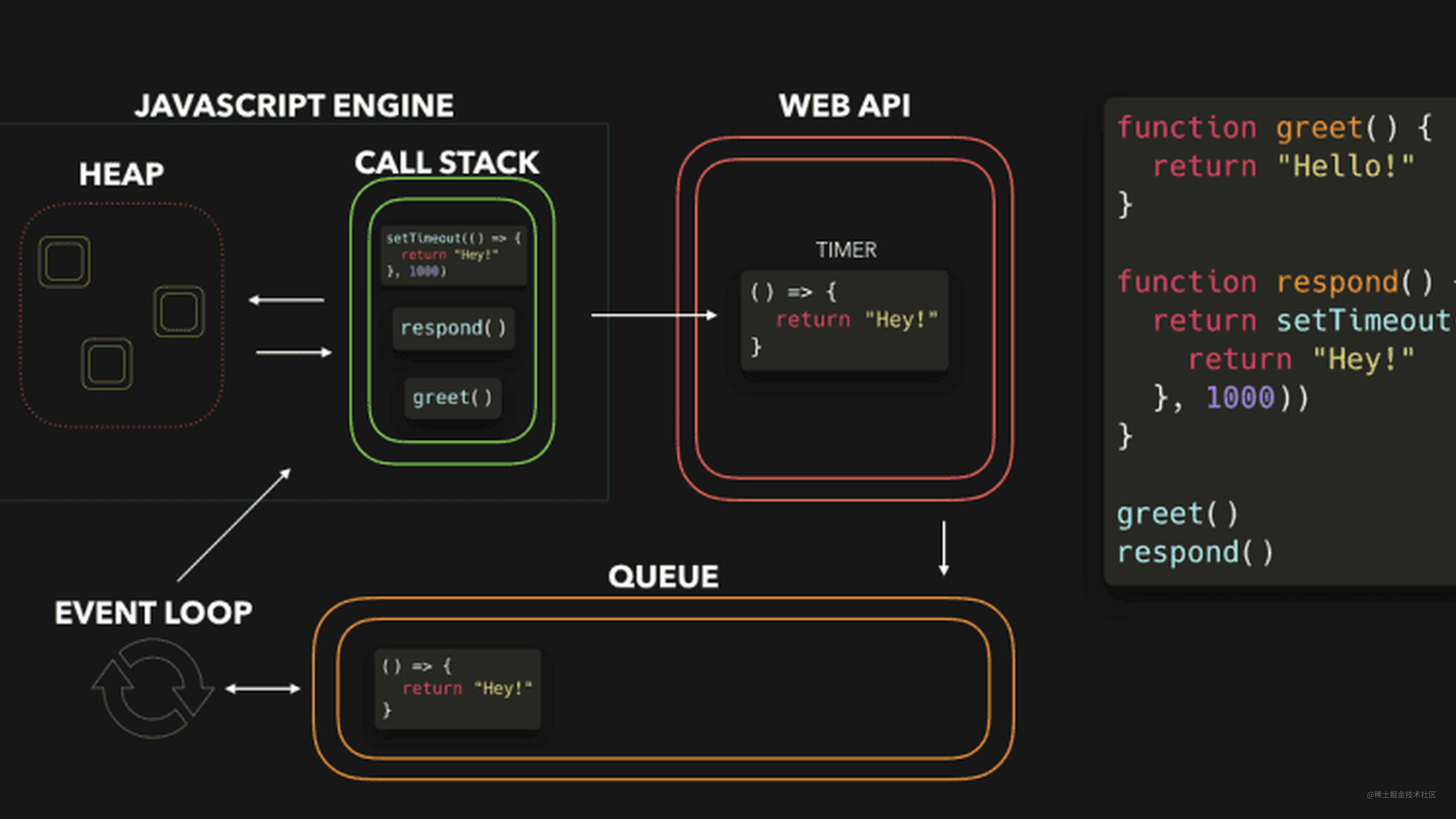Click the greet() call line in code panel
The width and height of the screenshot is (1456, 819).
pyautogui.click(x=1177, y=514)
